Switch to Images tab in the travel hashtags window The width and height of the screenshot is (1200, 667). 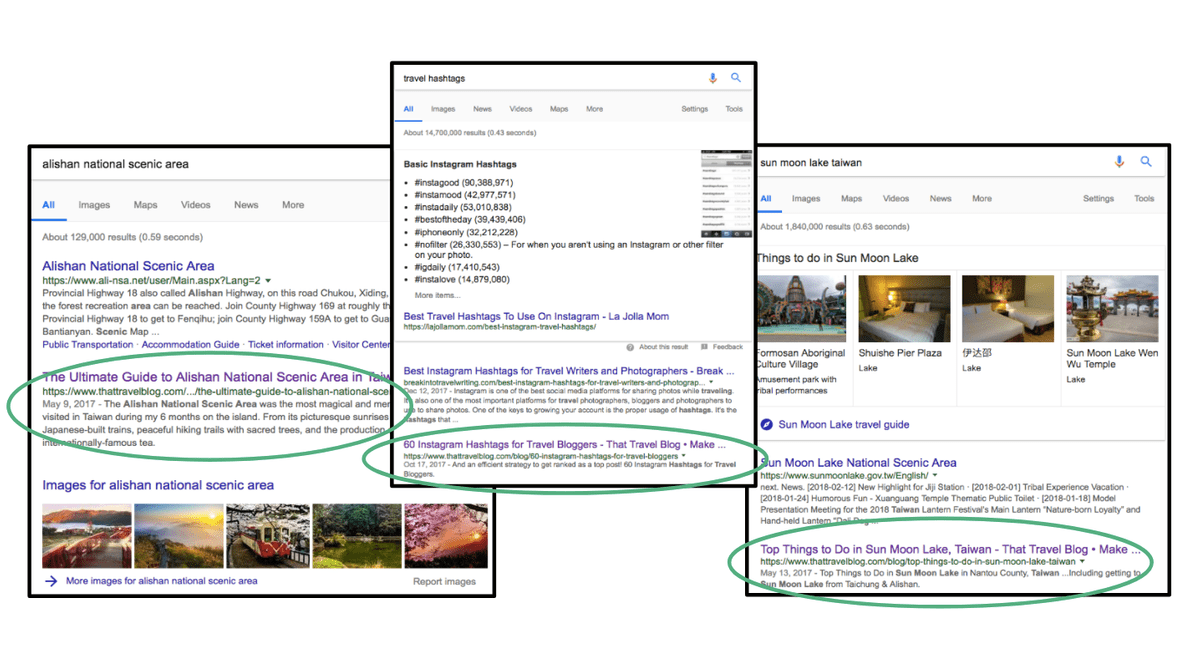point(443,109)
